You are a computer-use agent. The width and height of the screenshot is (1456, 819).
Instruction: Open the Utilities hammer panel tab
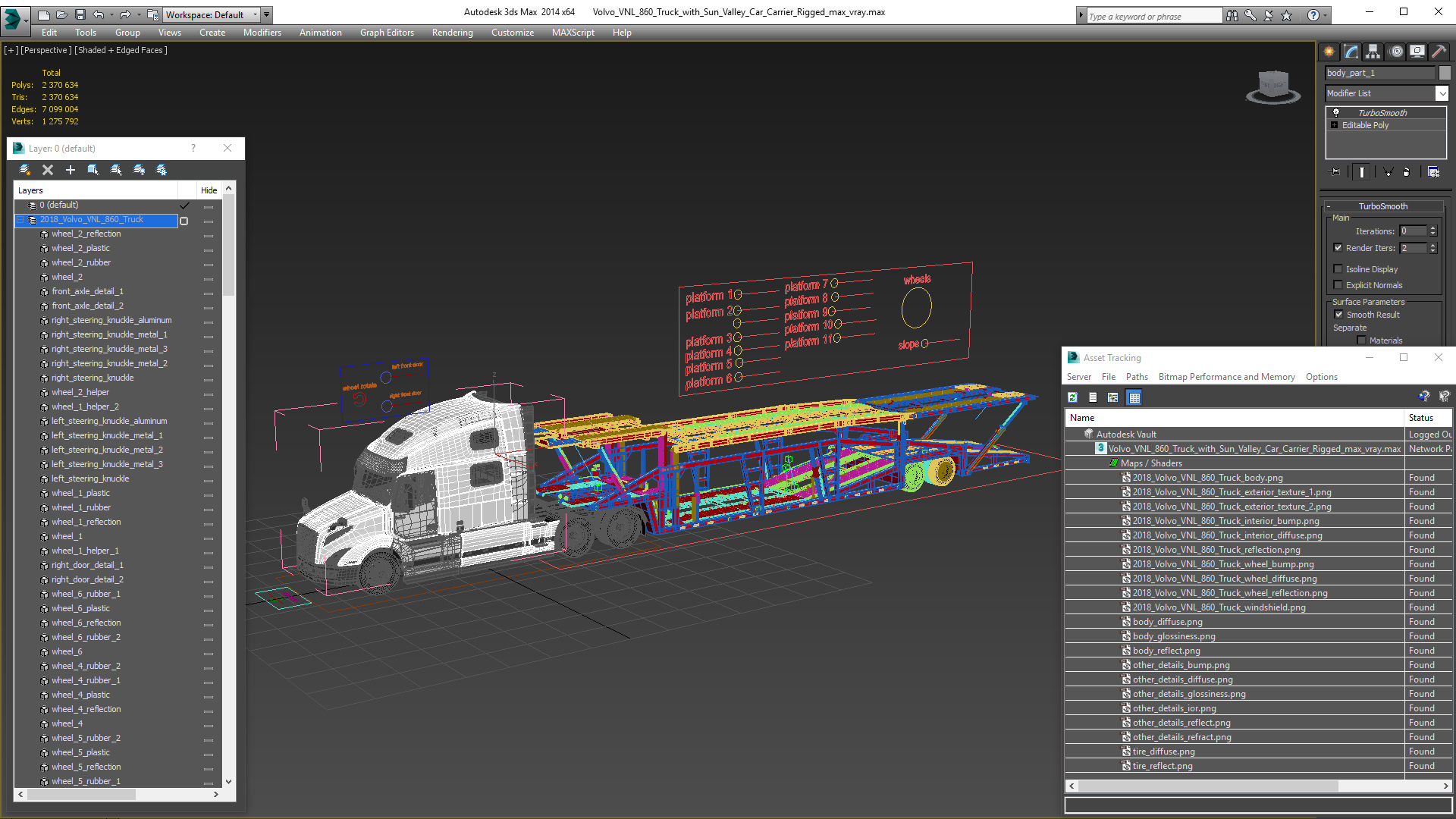tap(1439, 52)
